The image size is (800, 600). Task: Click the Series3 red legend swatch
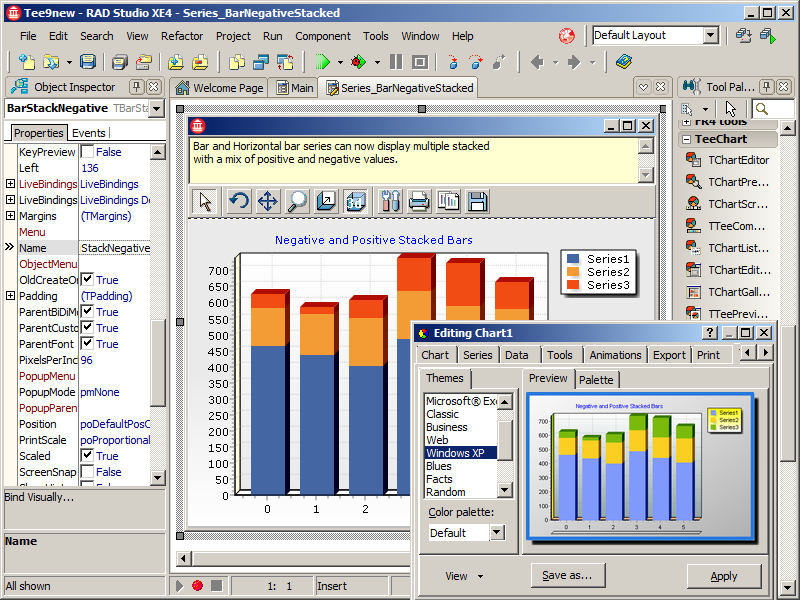[x=573, y=285]
